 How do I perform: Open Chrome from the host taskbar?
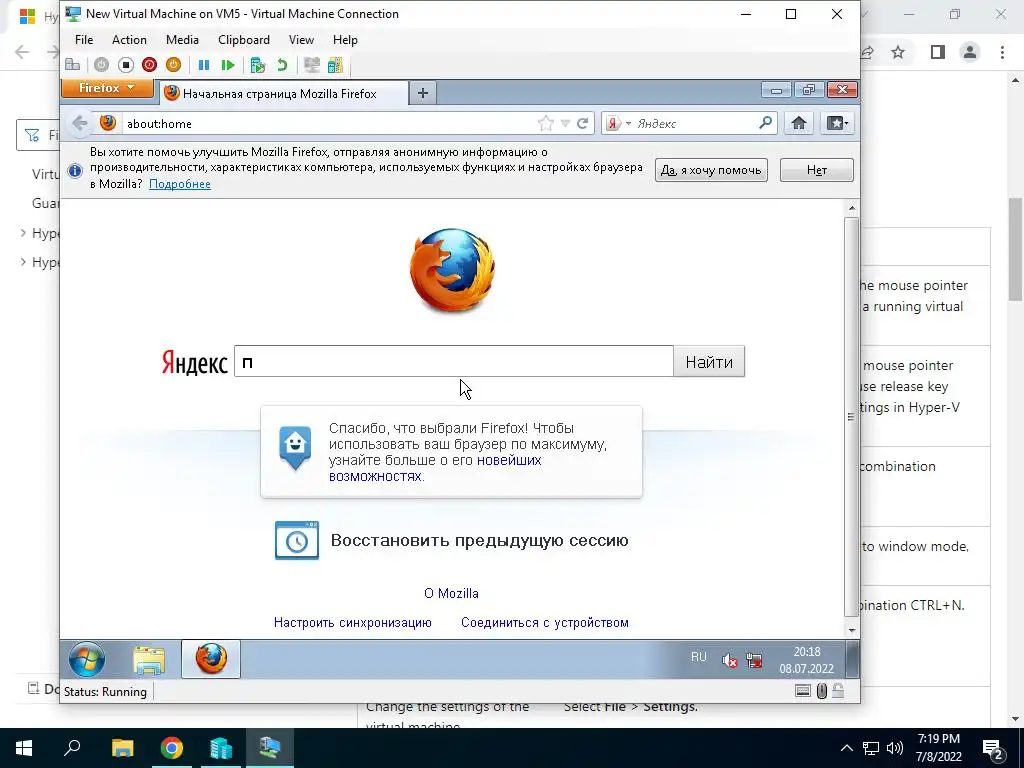pyautogui.click(x=172, y=748)
